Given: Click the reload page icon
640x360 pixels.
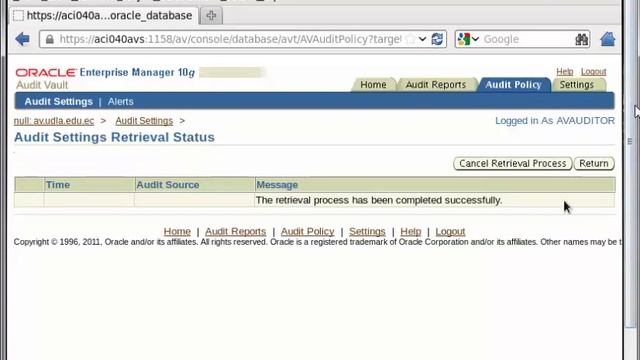Looking at the screenshot, I should pyautogui.click(x=437, y=39).
